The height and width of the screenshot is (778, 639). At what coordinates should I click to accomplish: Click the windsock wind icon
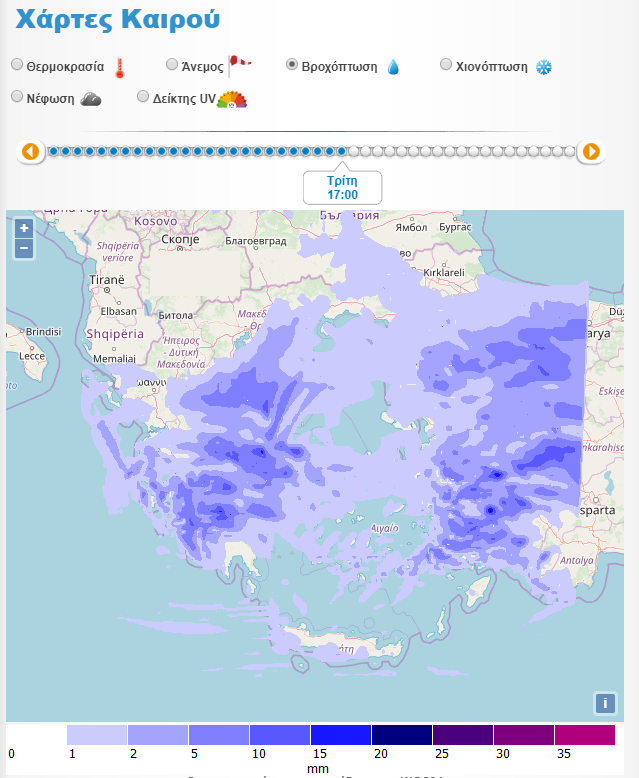click(x=239, y=66)
